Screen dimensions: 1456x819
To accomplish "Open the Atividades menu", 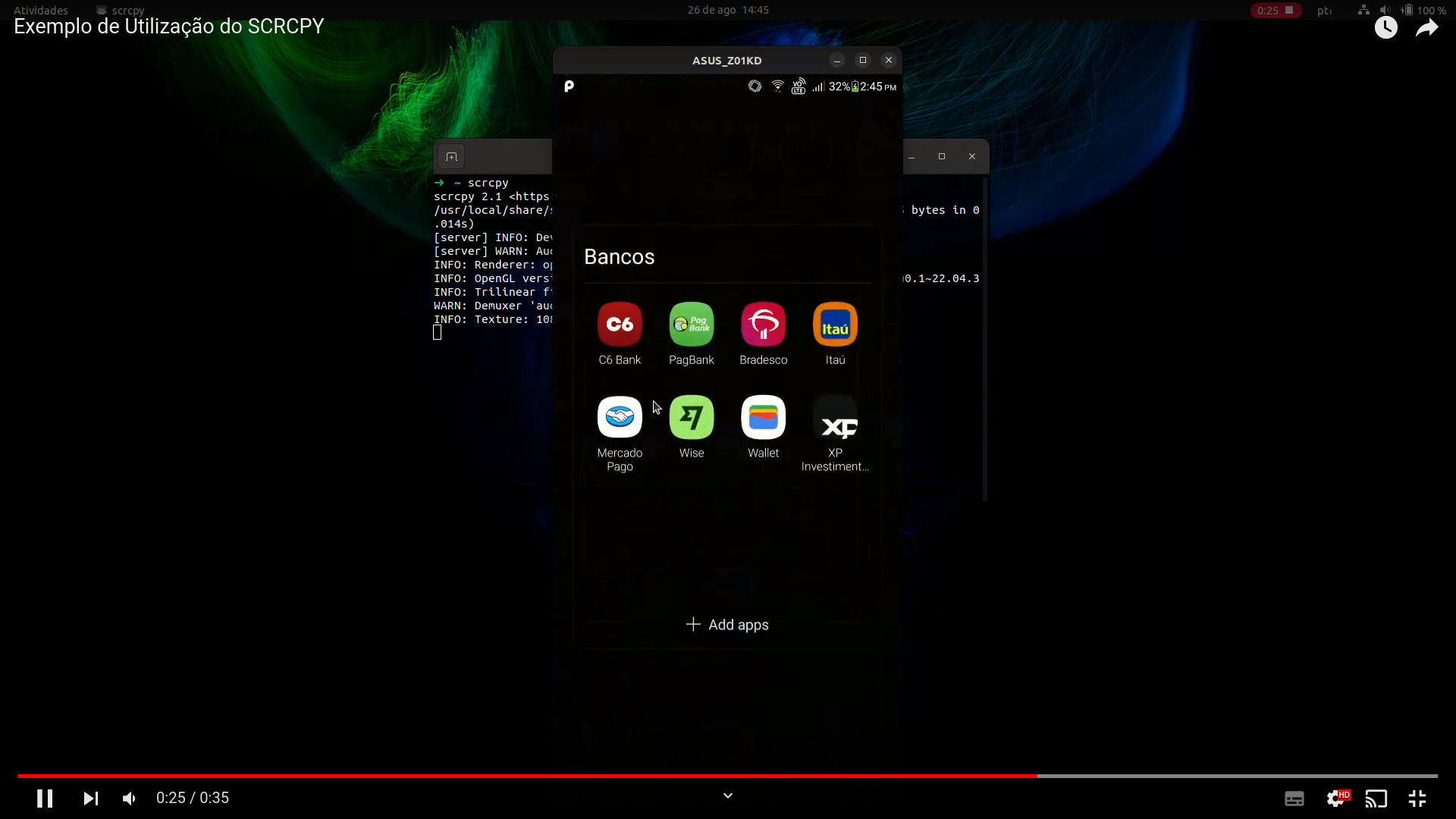I will pos(41,10).
